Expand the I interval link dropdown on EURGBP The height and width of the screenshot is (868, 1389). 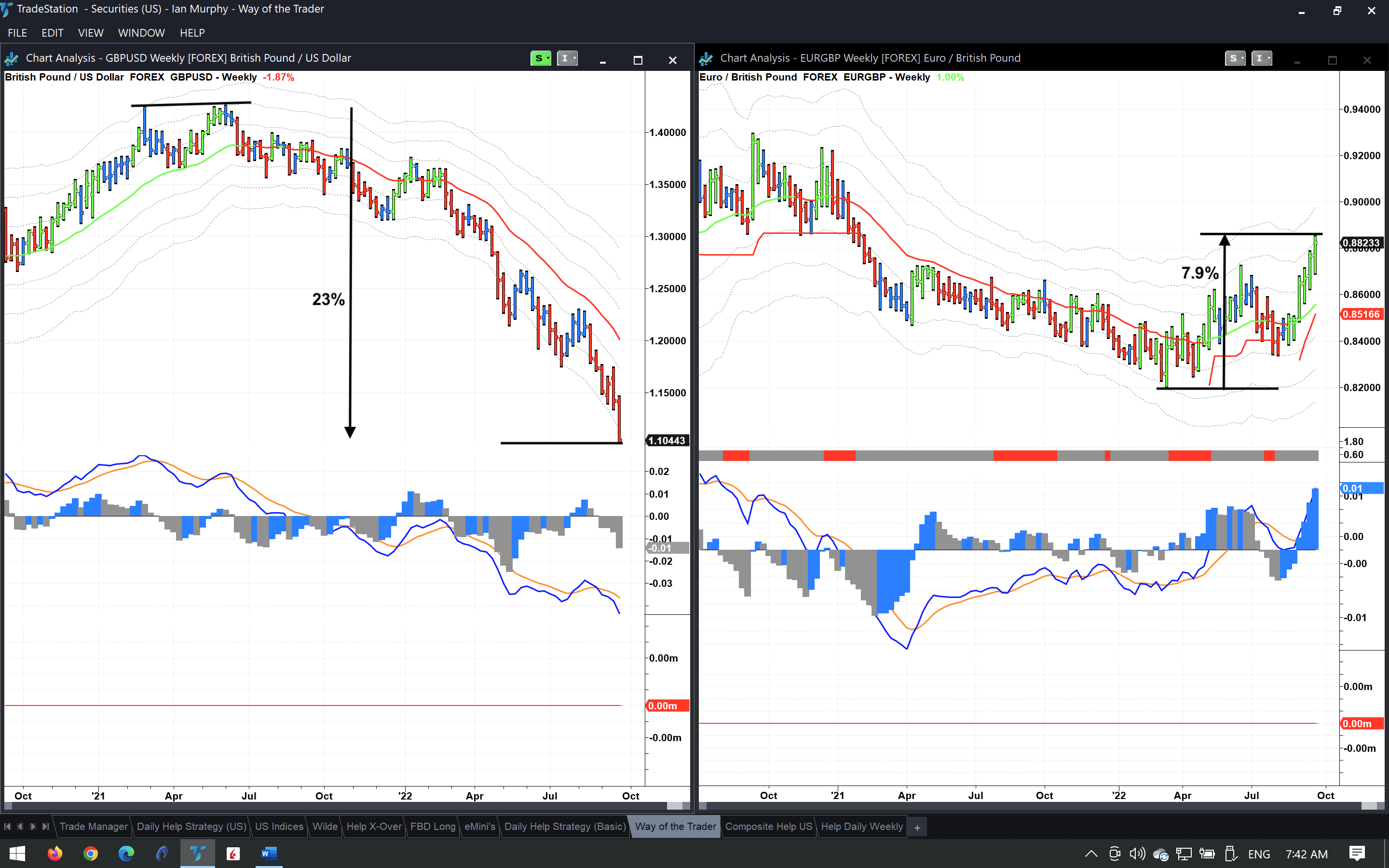coord(1269,58)
